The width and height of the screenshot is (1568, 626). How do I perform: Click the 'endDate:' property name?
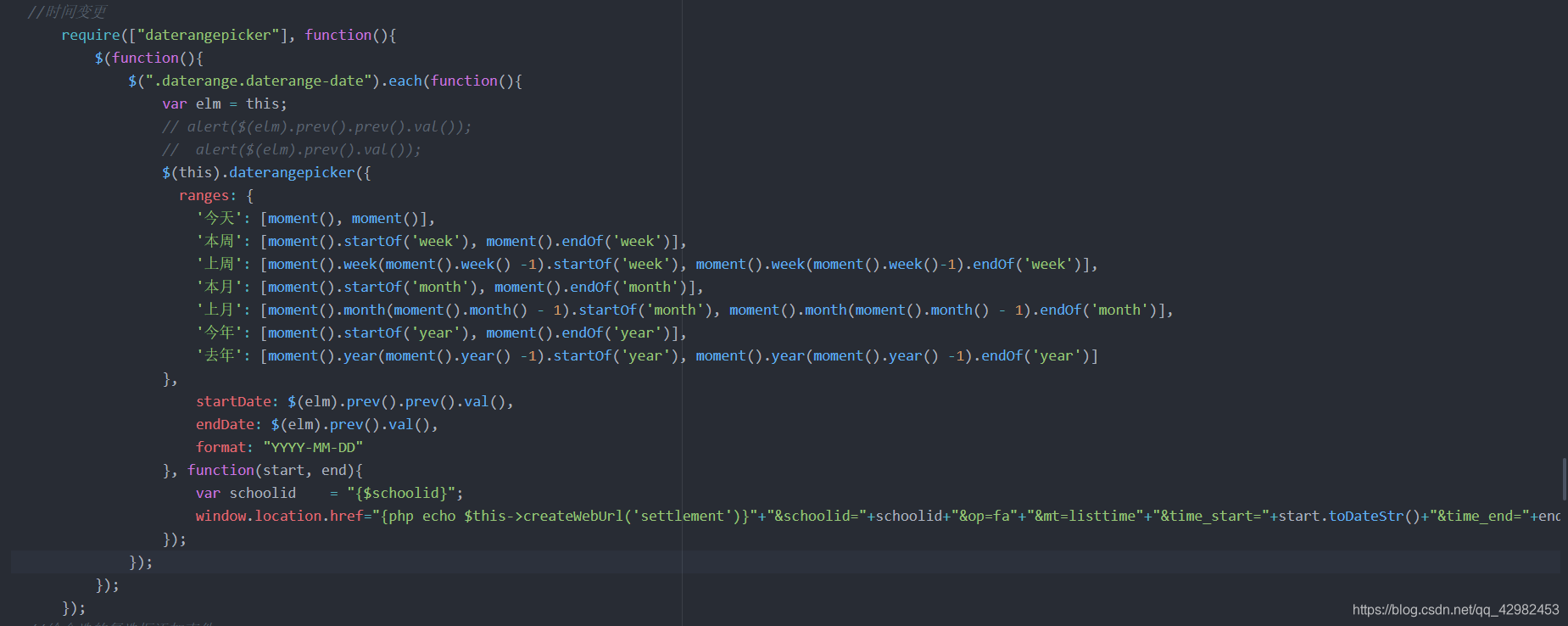[229, 424]
